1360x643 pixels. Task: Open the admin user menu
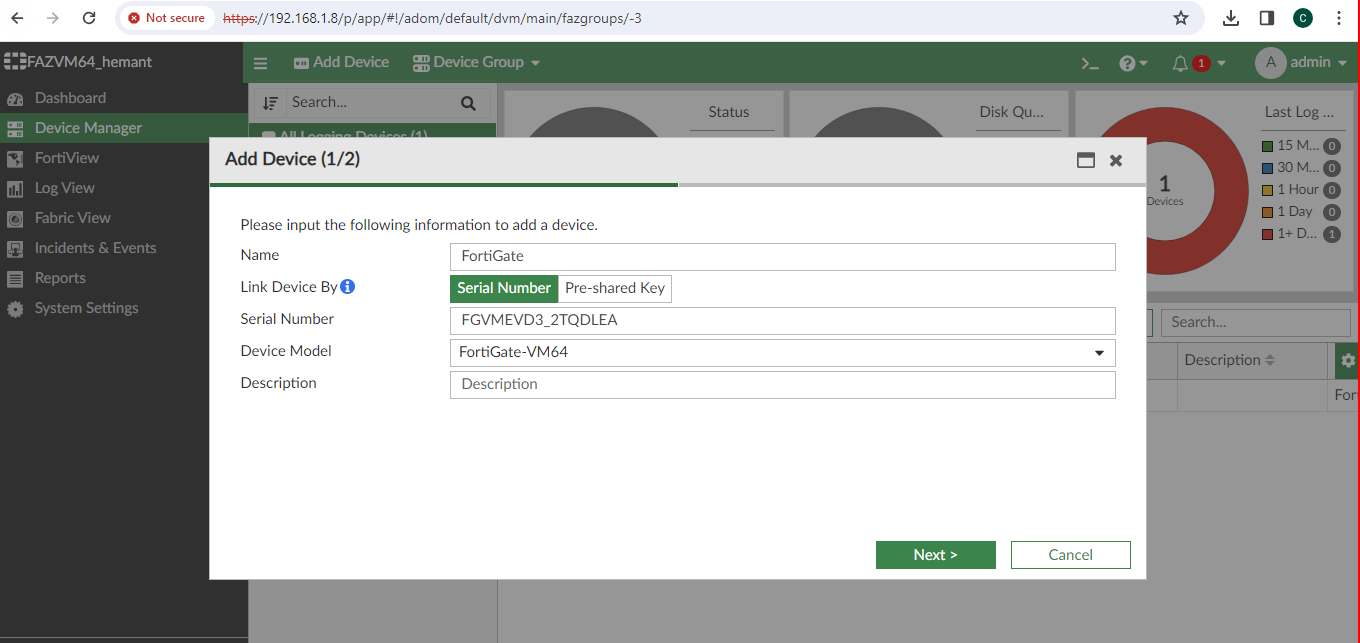pos(1302,62)
